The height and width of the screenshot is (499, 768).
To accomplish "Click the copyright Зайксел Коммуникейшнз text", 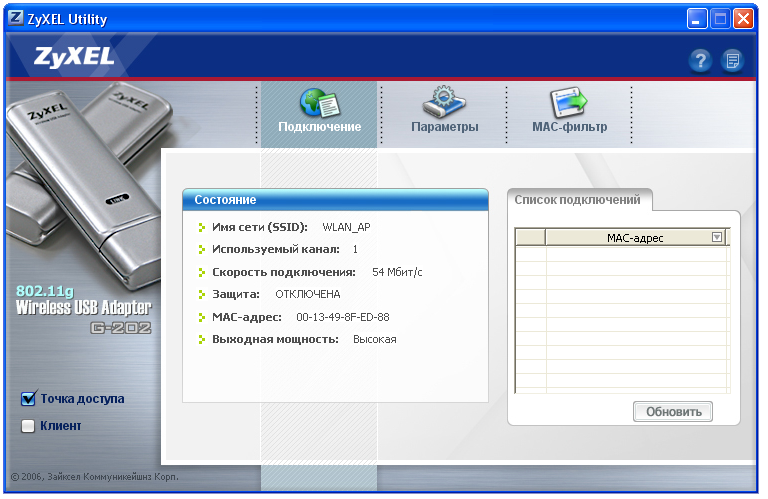I will (95, 476).
